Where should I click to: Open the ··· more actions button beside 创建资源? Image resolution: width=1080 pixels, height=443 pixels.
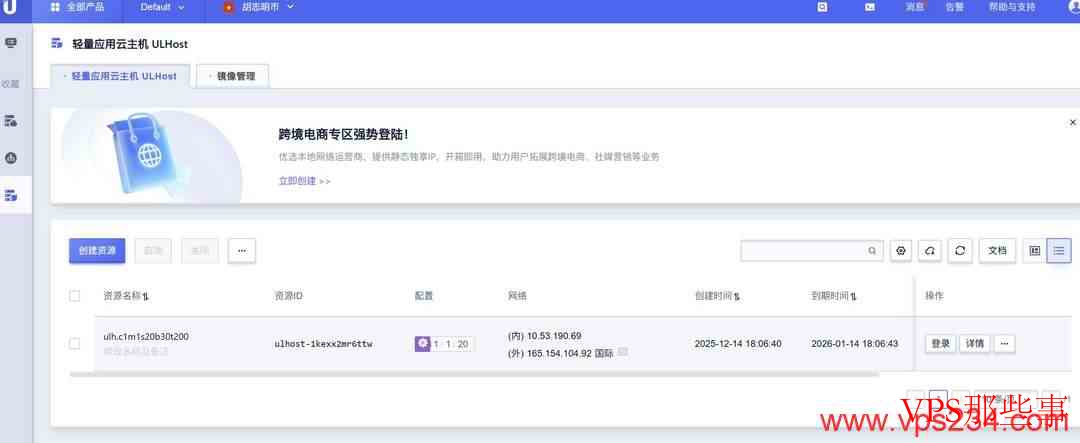coord(242,251)
